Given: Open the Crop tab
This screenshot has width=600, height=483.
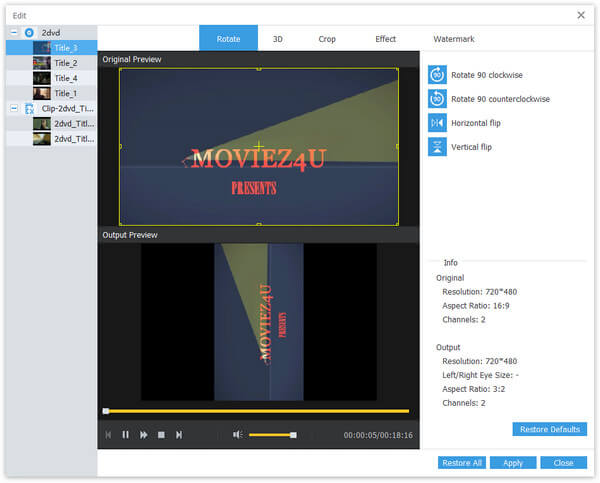Looking at the screenshot, I should tap(327, 39).
